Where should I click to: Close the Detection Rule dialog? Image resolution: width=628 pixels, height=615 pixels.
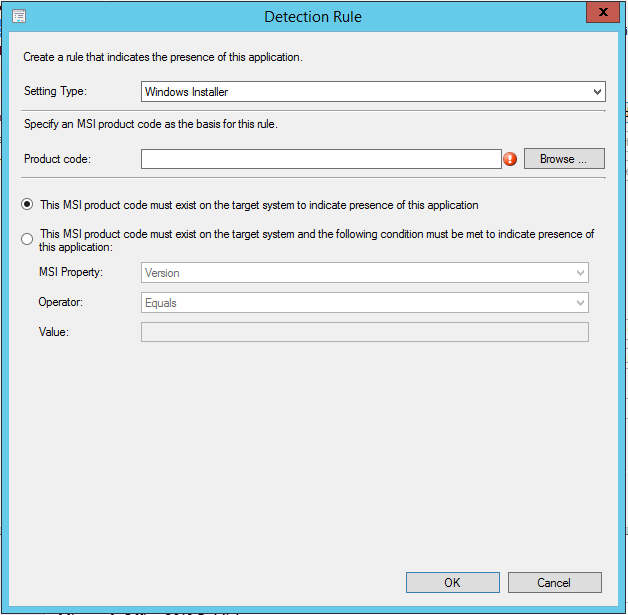point(600,14)
